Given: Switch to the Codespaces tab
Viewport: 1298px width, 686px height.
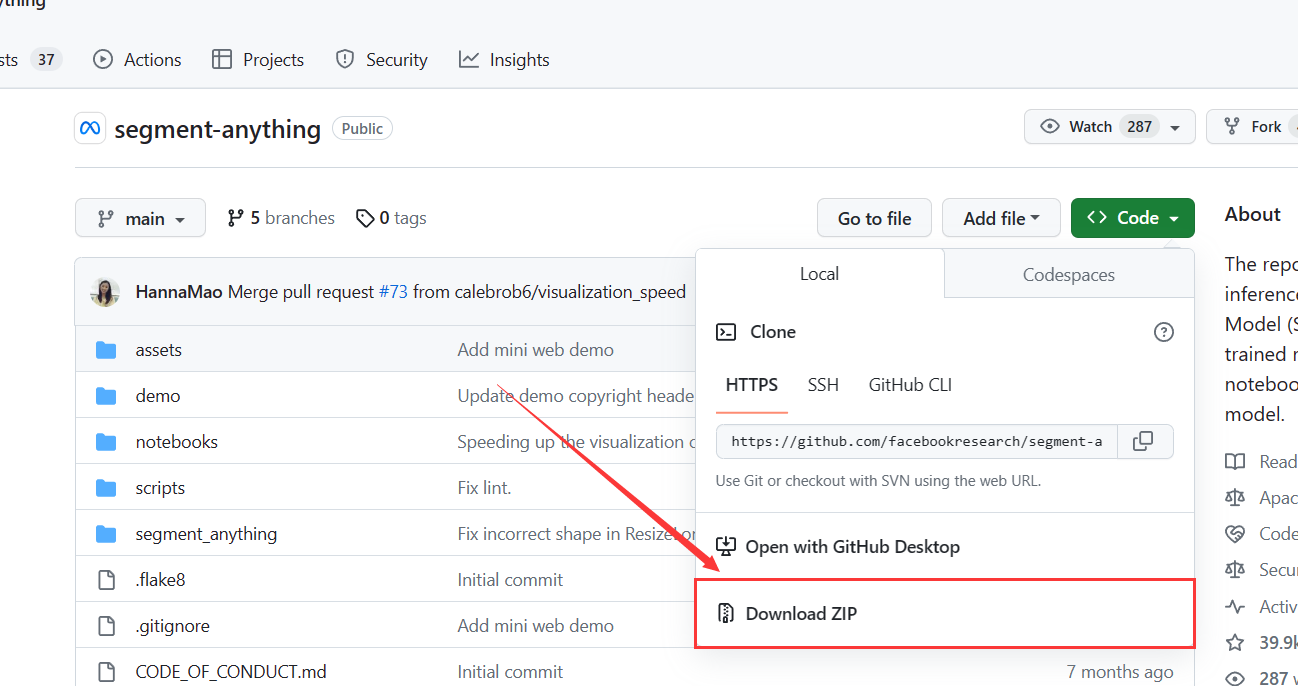Looking at the screenshot, I should point(1068,274).
